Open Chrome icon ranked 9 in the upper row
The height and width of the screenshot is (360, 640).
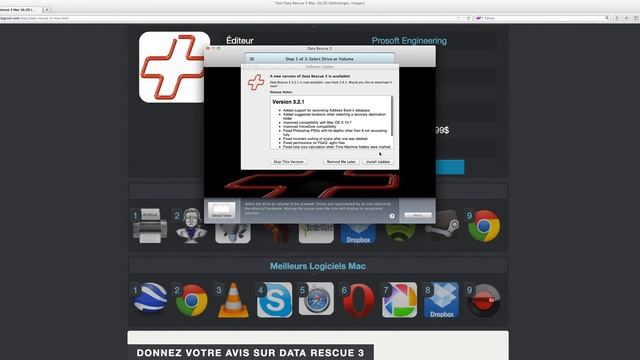484,226
